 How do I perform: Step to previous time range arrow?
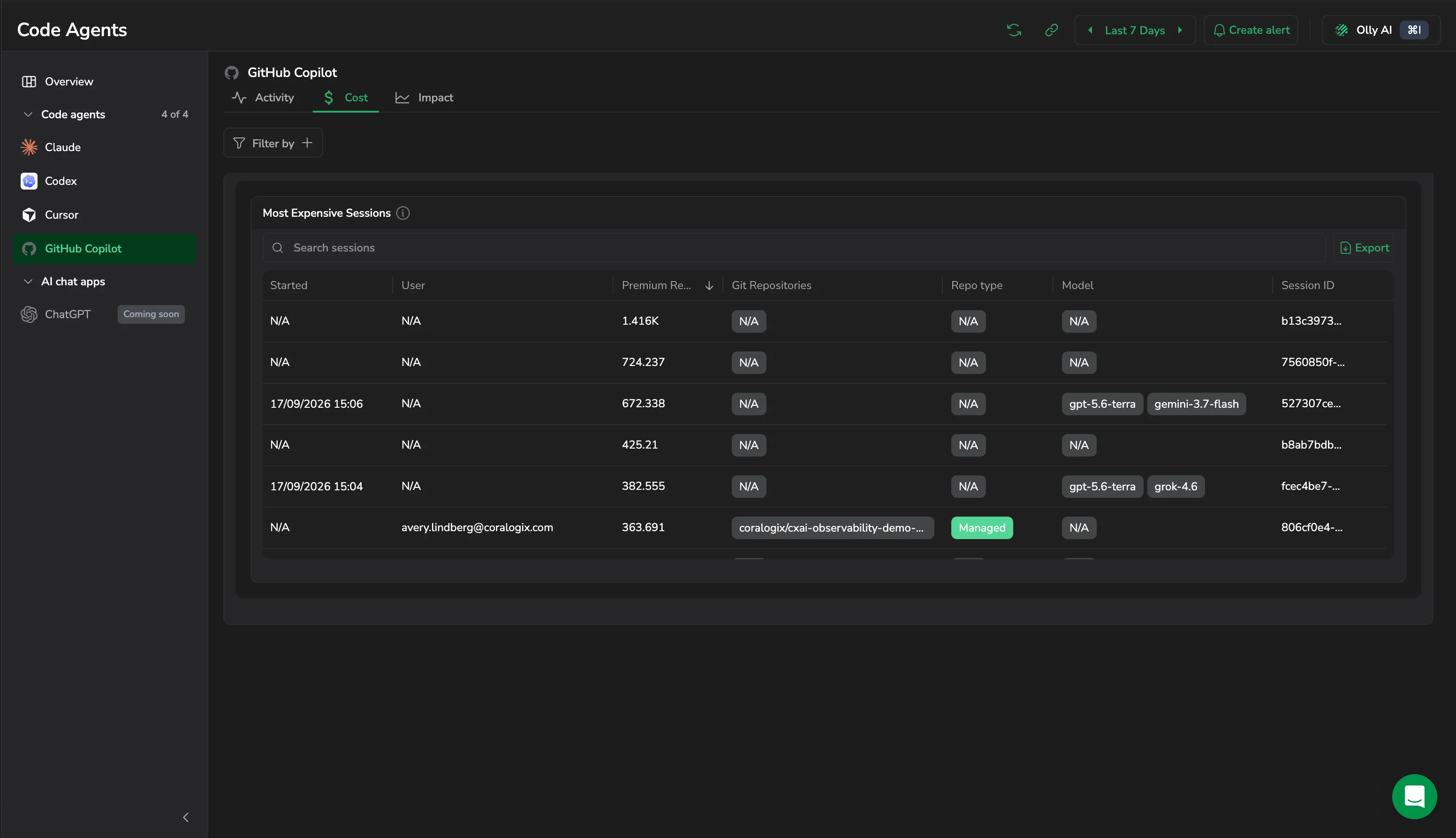tap(1090, 30)
